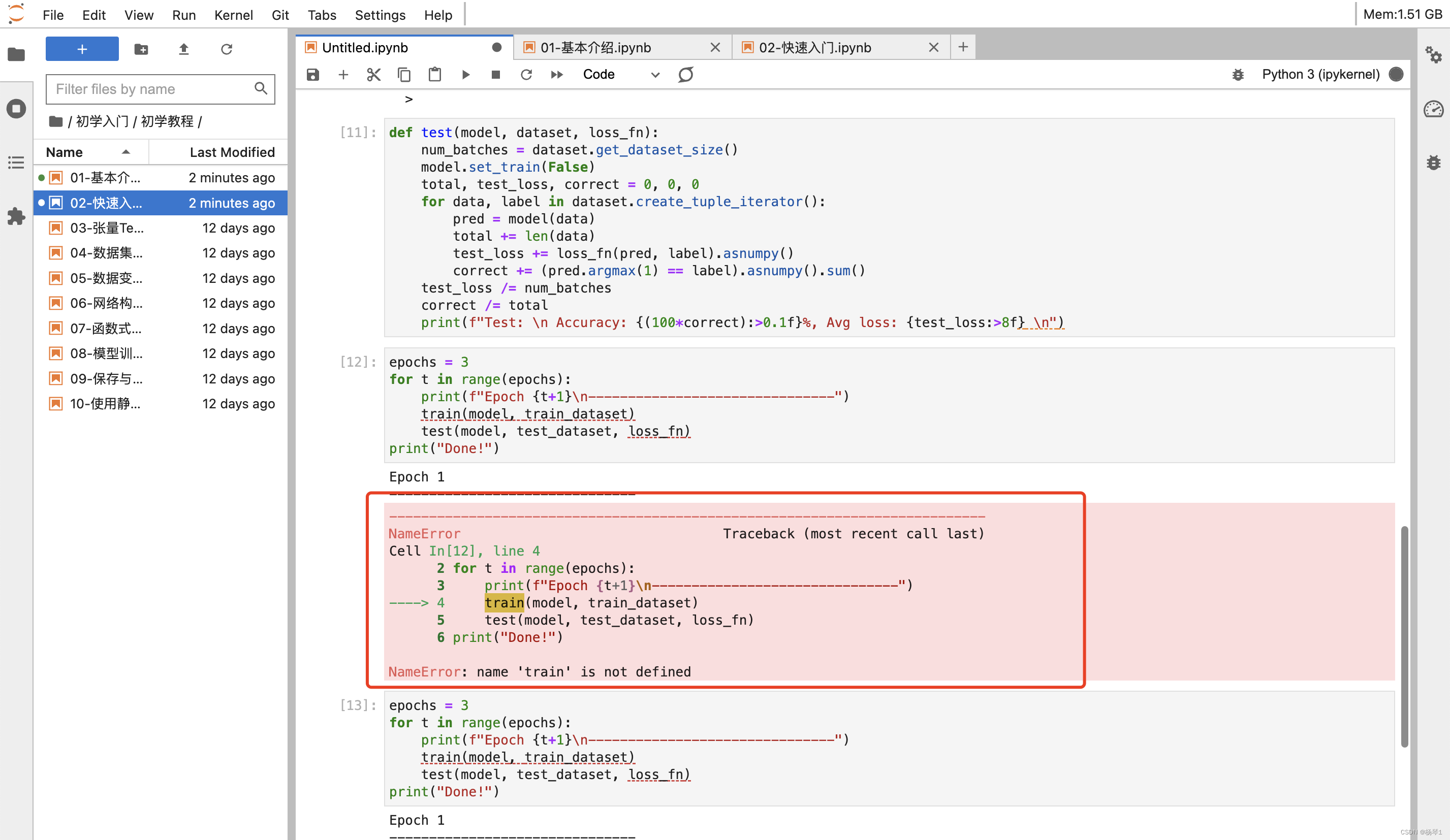The image size is (1450, 840).
Task: Open the Edit menu
Action: [x=94, y=15]
